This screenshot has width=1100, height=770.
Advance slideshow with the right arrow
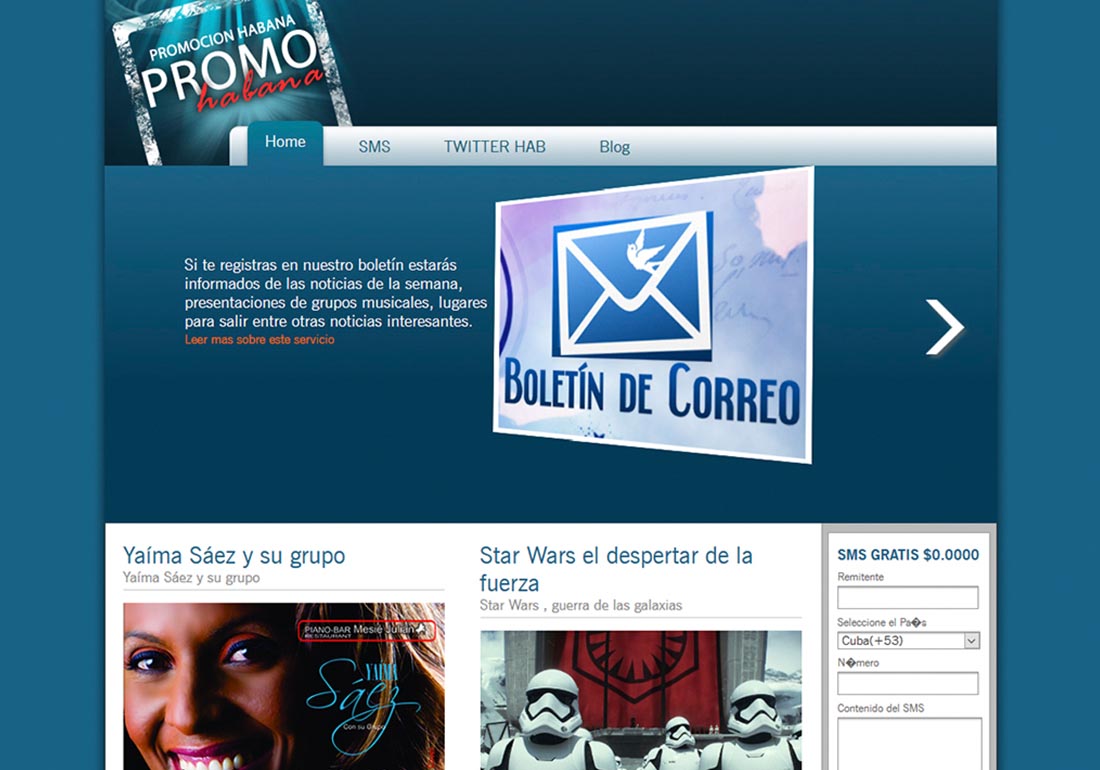pyautogui.click(x=944, y=327)
